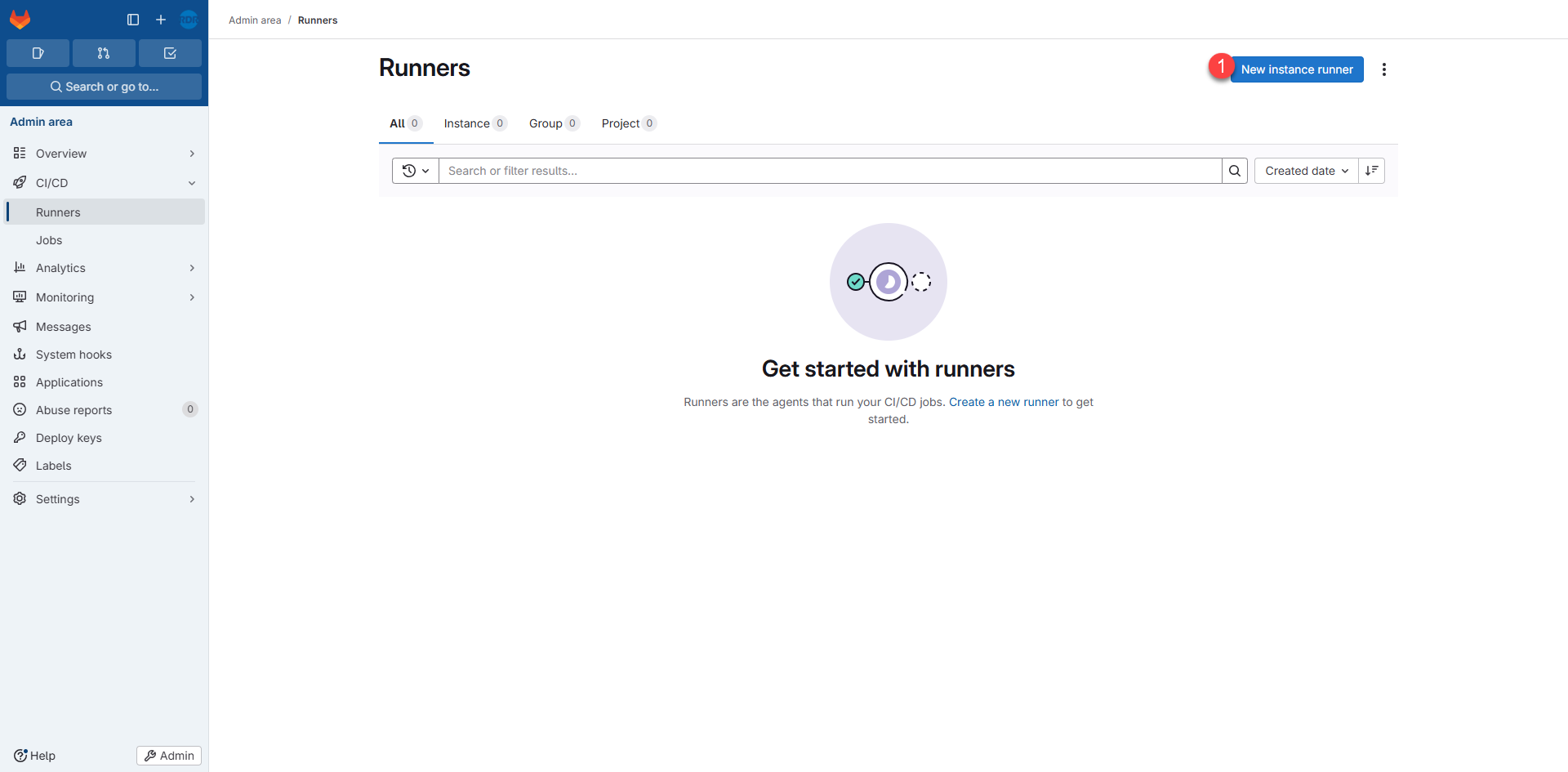
Task: Open merge requests shortcut icon
Action: click(x=104, y=53)
